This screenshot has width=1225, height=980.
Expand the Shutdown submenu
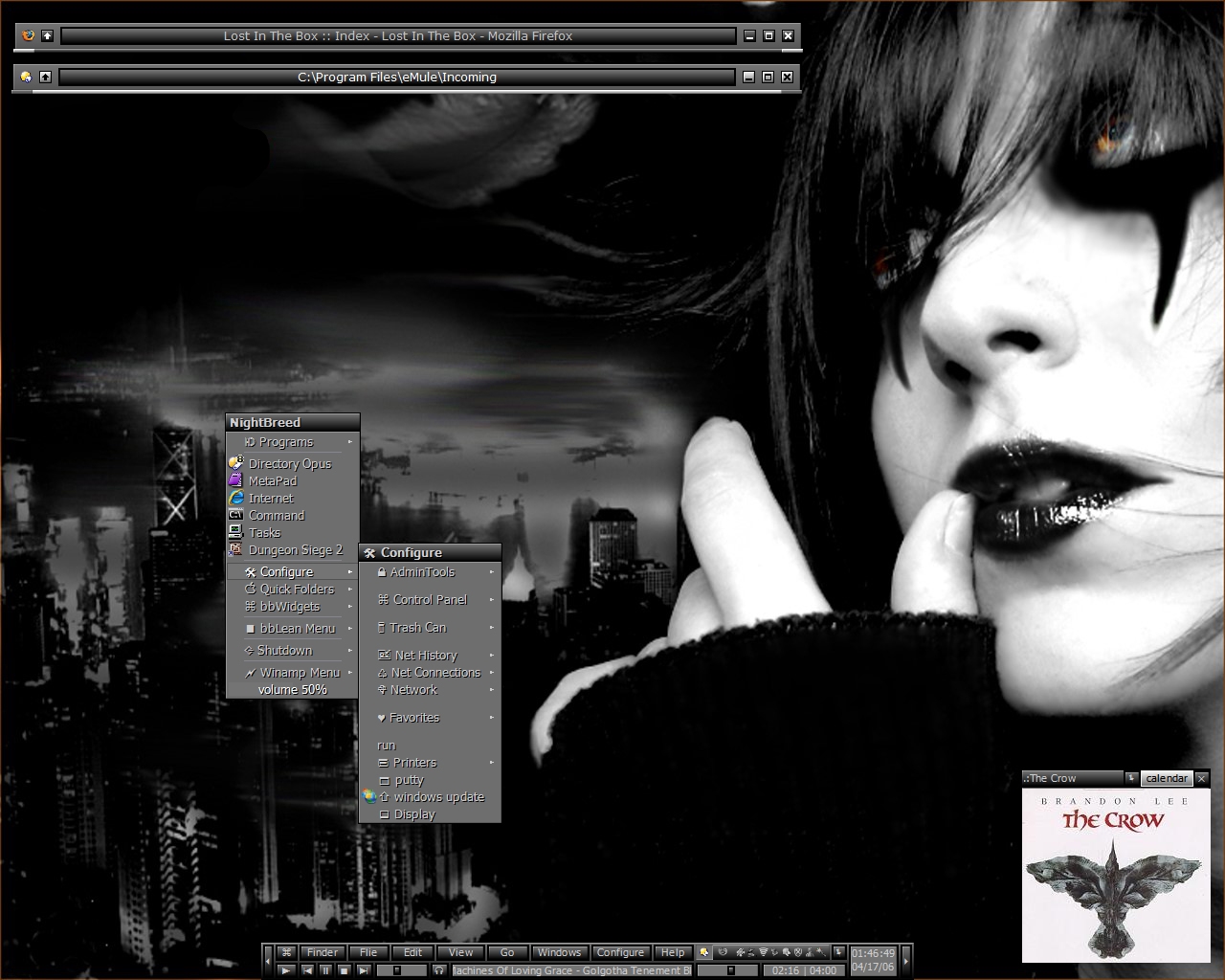click(x=292, y=650)
